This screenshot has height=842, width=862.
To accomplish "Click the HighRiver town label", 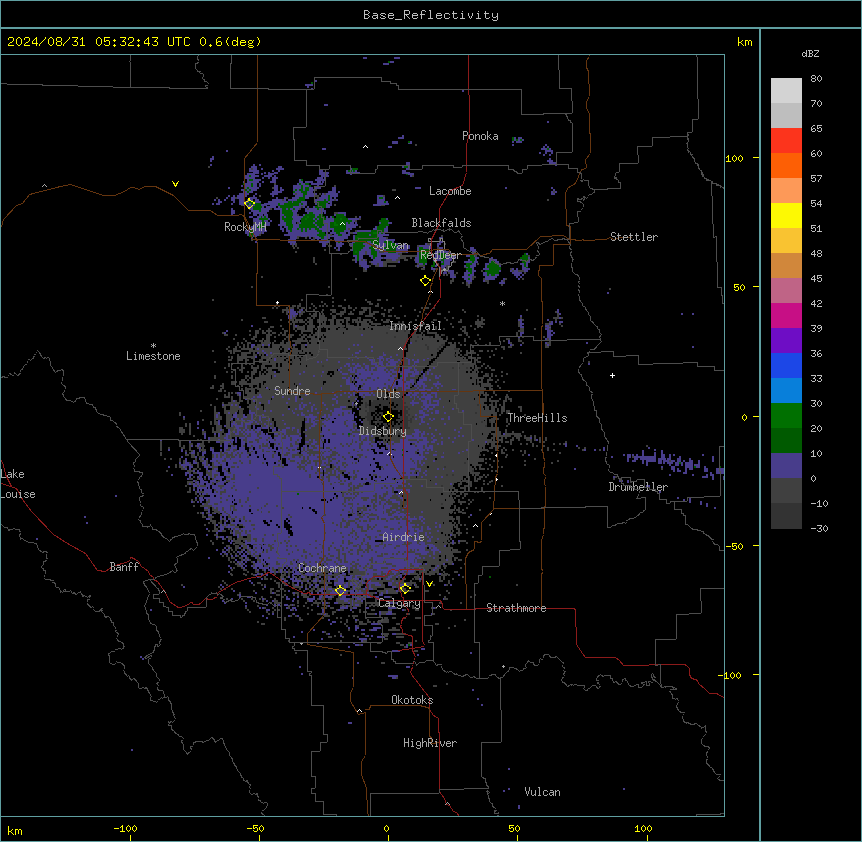I will tap(430, 743).
